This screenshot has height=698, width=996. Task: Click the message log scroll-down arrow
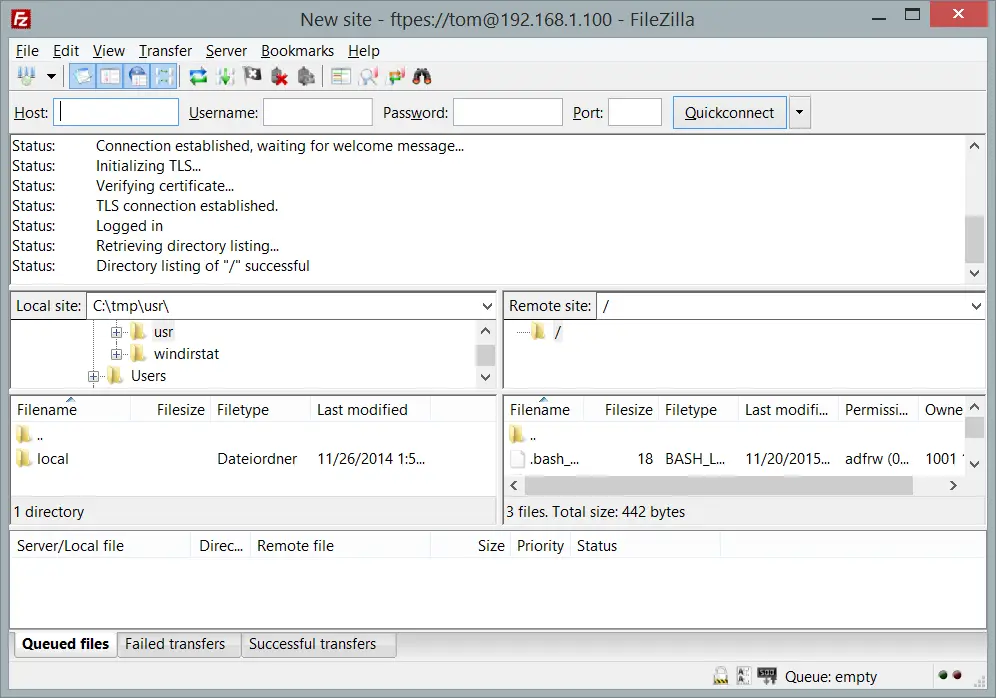(974, 273)
